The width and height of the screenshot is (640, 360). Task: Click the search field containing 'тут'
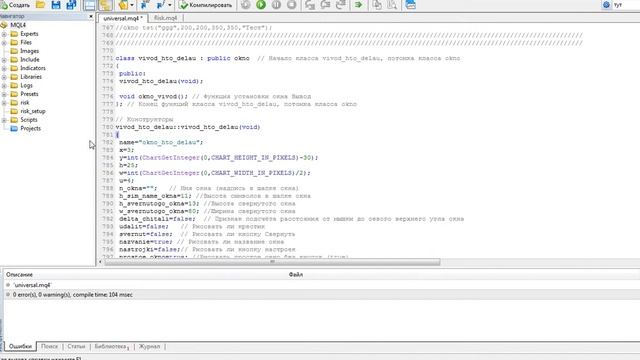626,5
